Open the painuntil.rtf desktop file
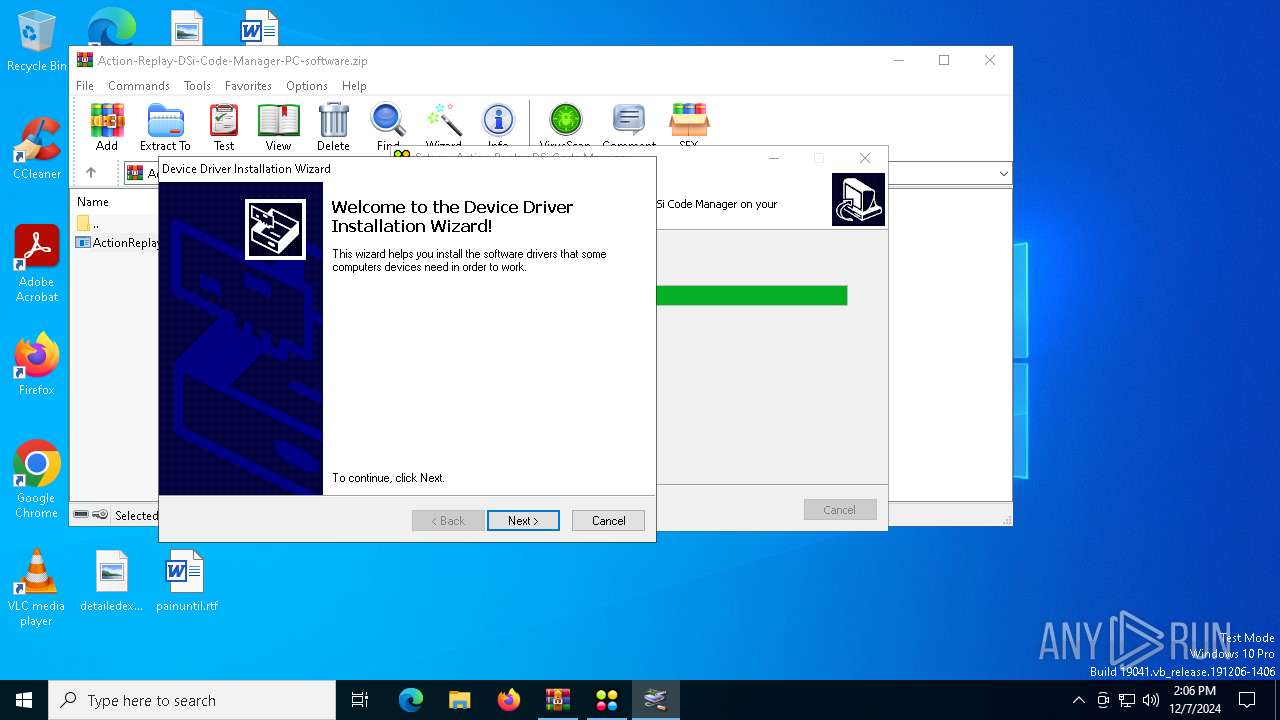The image size is (1280, 720). point(186,580)
